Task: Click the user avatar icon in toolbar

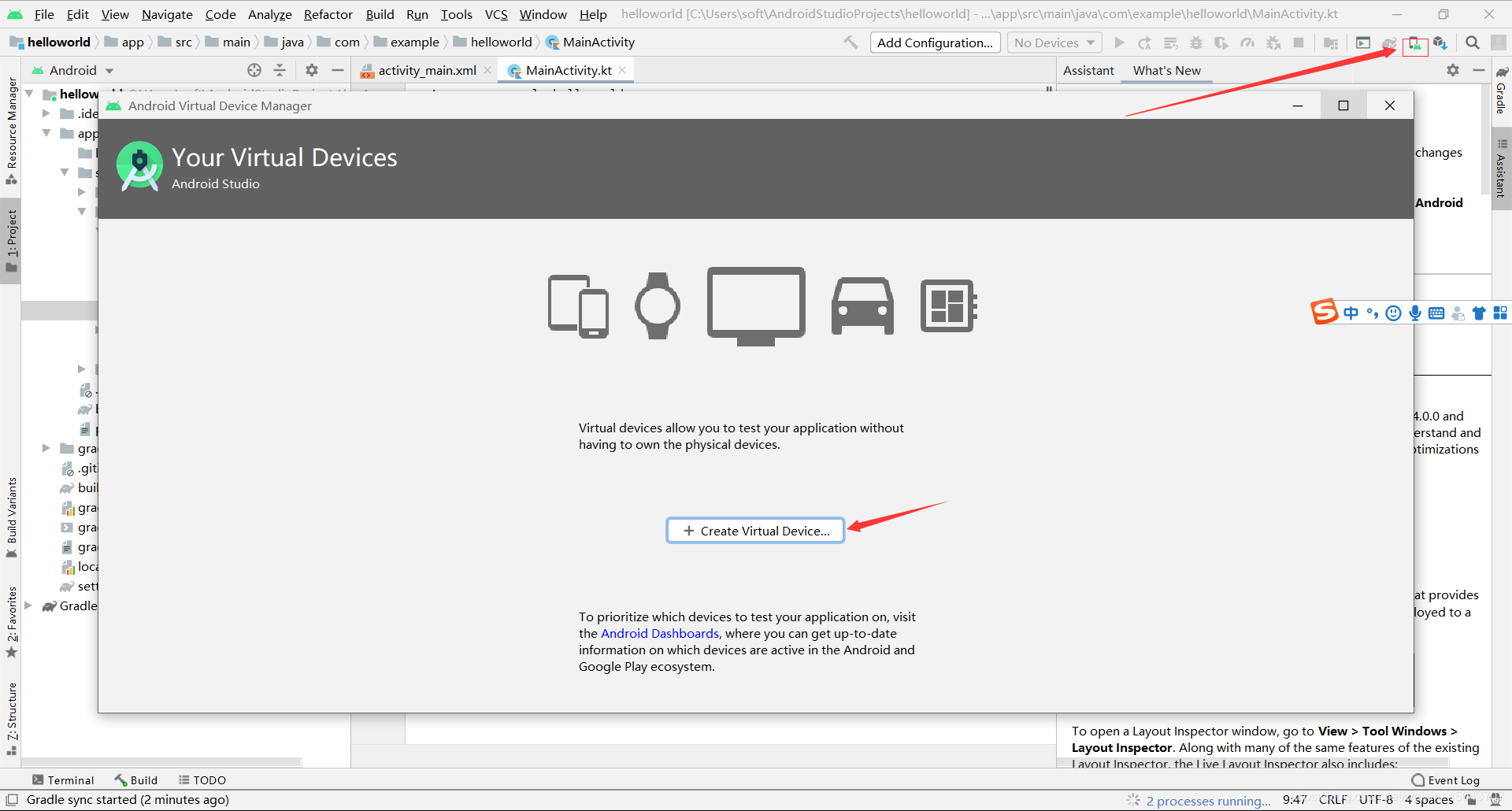Action: click(1499, 43)
